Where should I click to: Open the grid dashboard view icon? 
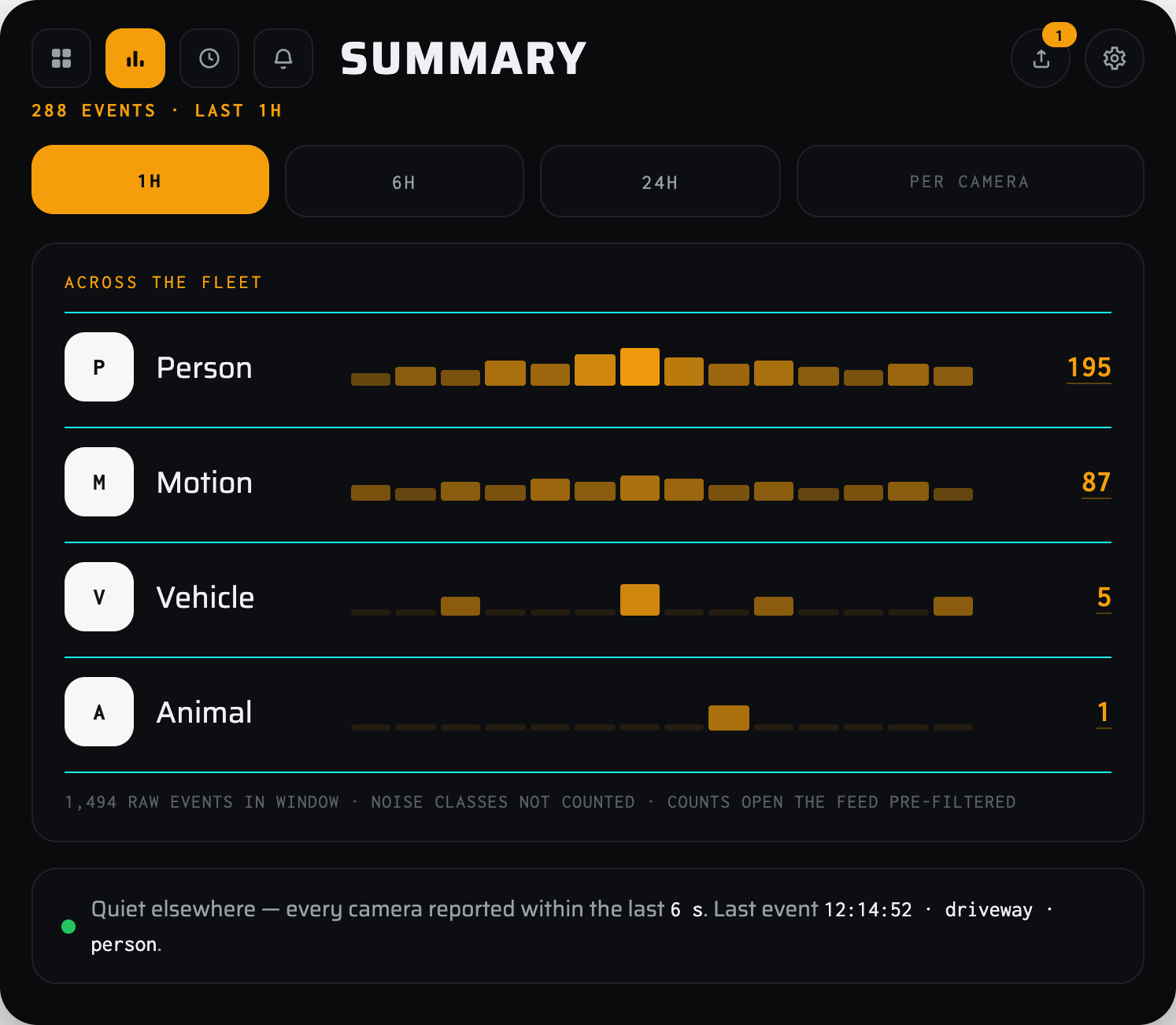pyautogui.click(x=61, y=58)
